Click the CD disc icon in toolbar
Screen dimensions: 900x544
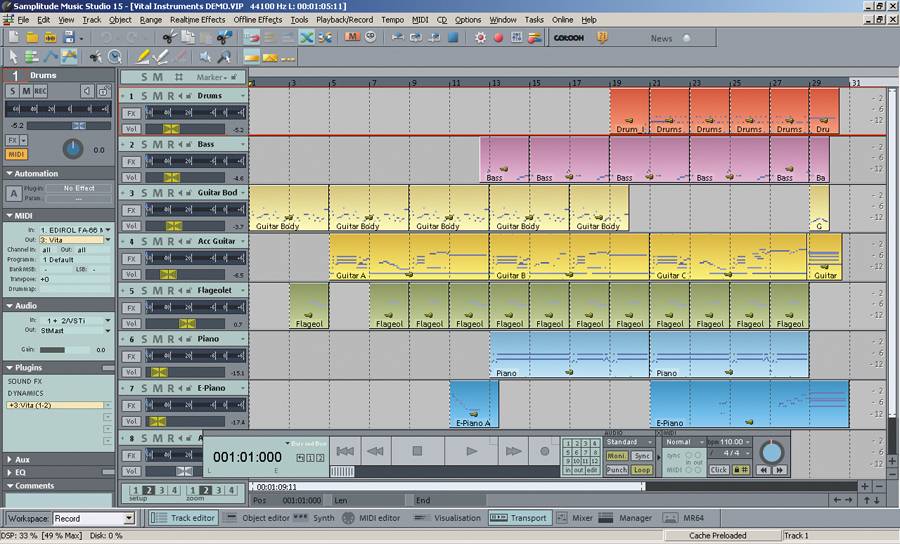pos(371,37)
